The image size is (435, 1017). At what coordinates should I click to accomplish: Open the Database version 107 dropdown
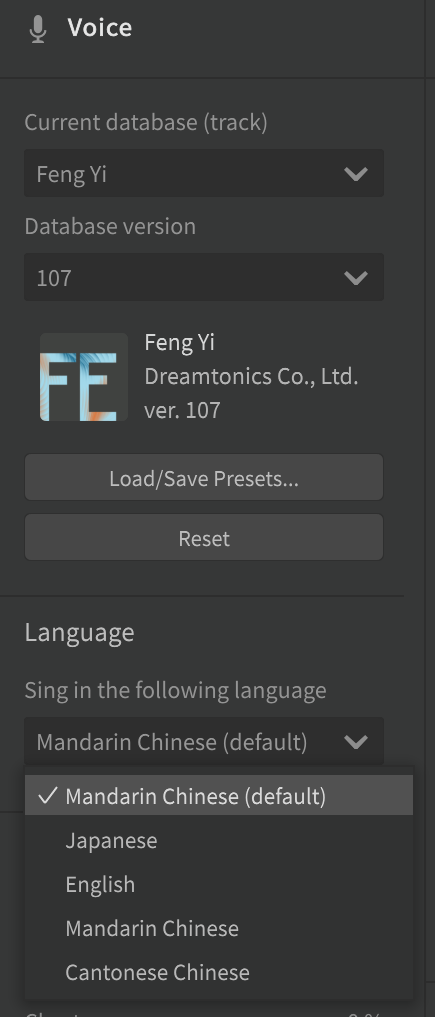click(x=204, y=277)
